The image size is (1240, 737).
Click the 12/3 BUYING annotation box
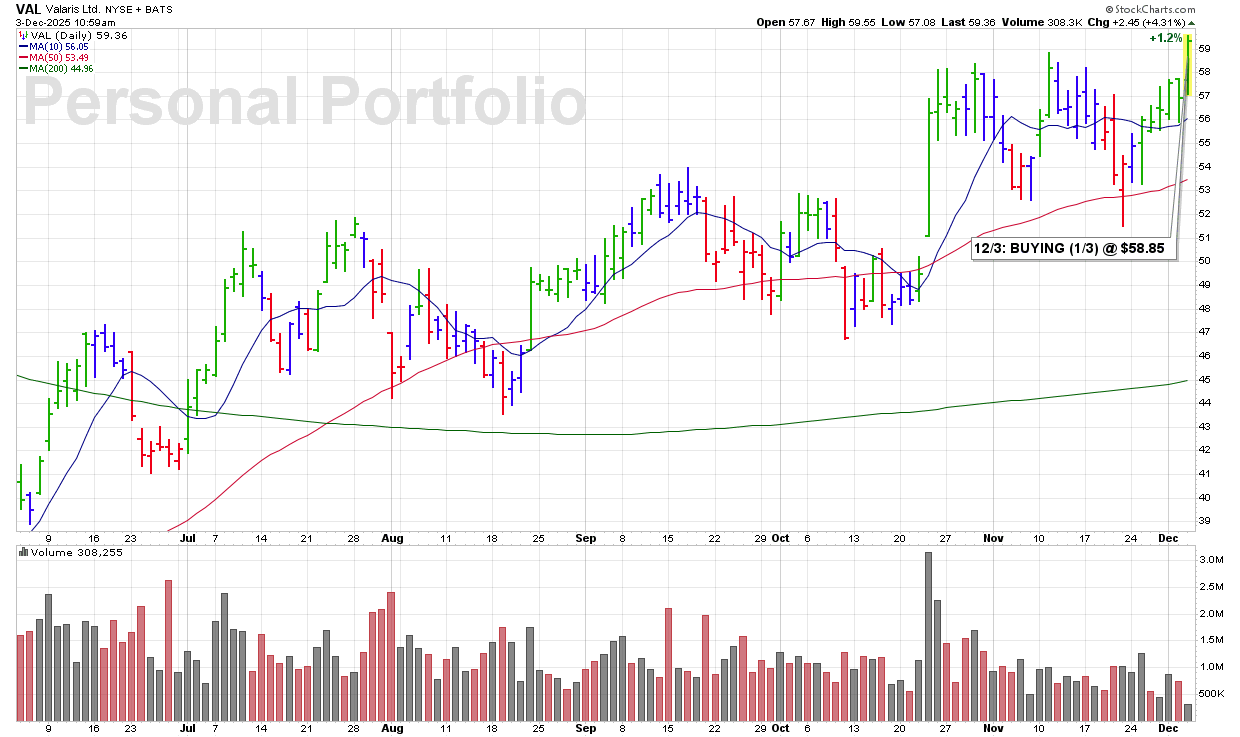tap(1070, 248)
